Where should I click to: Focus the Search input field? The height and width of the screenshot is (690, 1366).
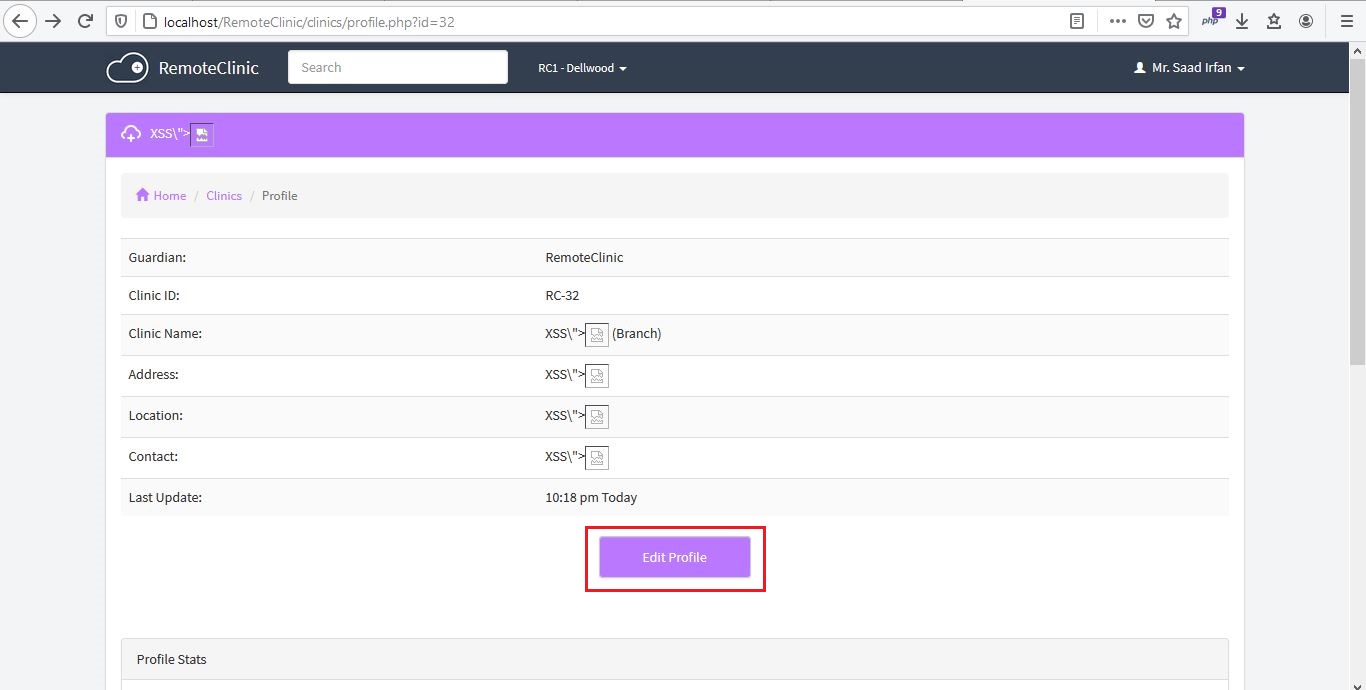click(x=398, y=67)
